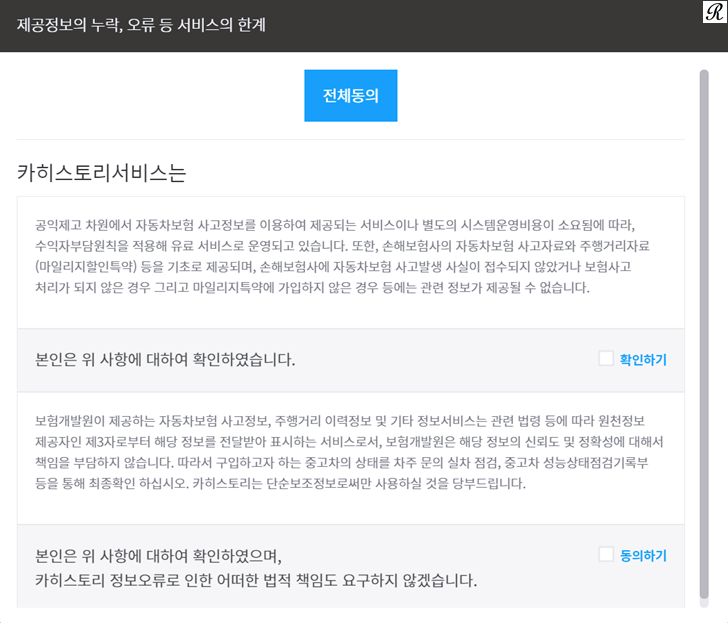Check the 동의하기 checkbox
Viewport: 728px width, 623px height.
pos(606,554)
